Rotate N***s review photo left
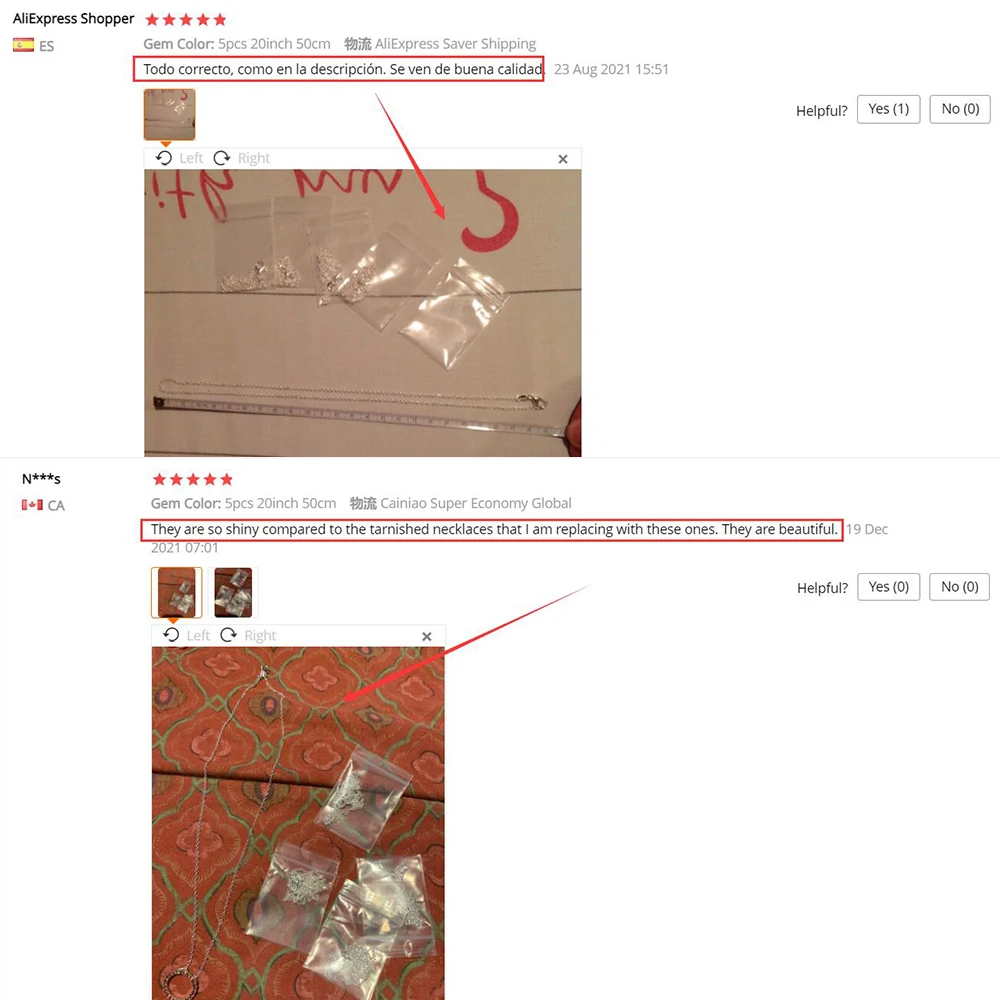Image resolution: width=1000 pixels, height=1000 pixels. 186,635
